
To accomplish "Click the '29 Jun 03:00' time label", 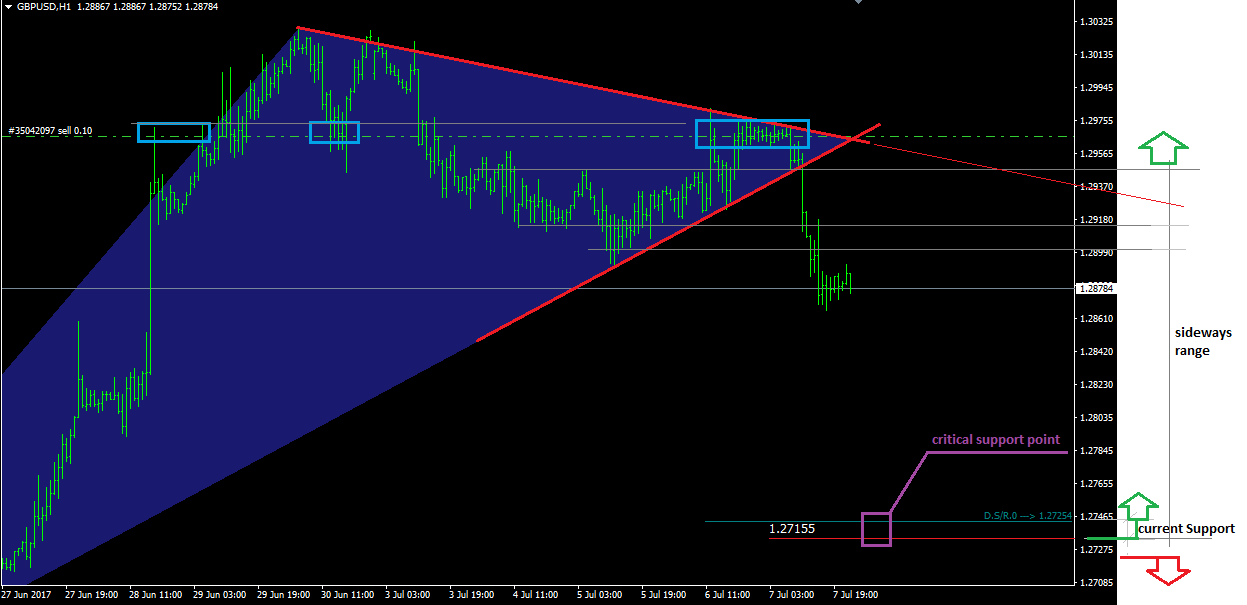I will (219, 594).
